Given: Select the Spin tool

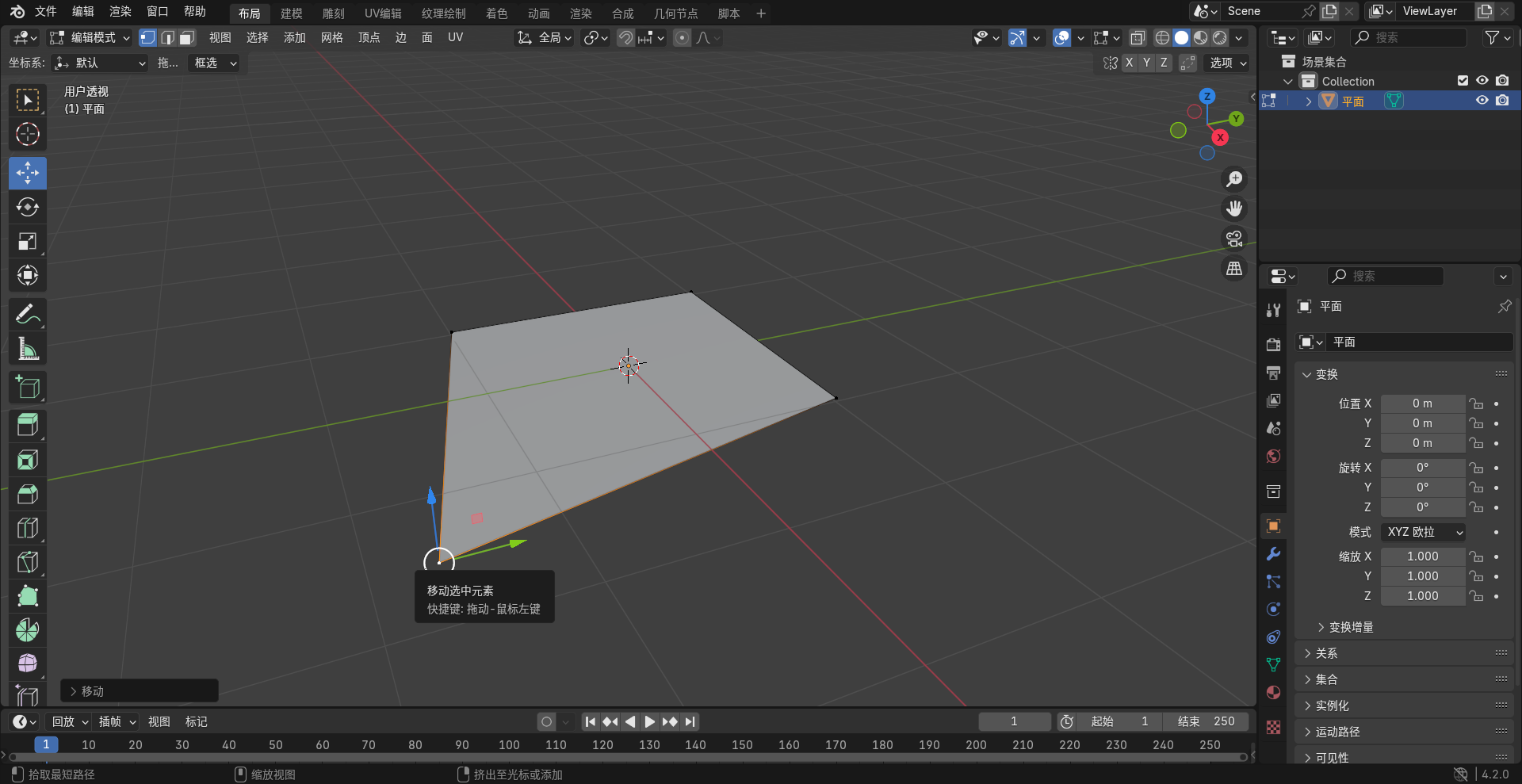Looking at the screenshot, I should point(28,630).
